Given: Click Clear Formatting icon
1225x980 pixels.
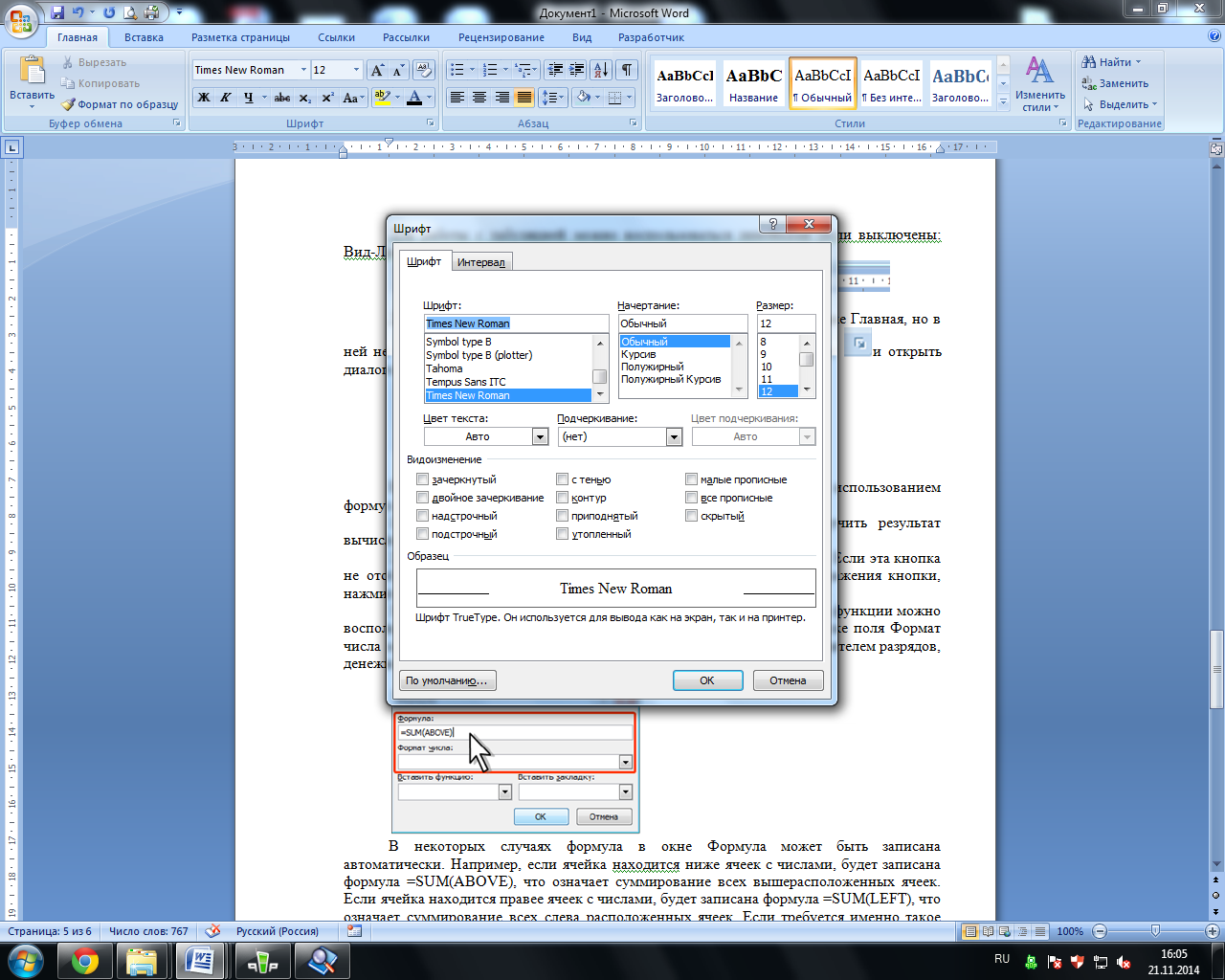Looking at the screenshot, I should [x=425, y=70].
